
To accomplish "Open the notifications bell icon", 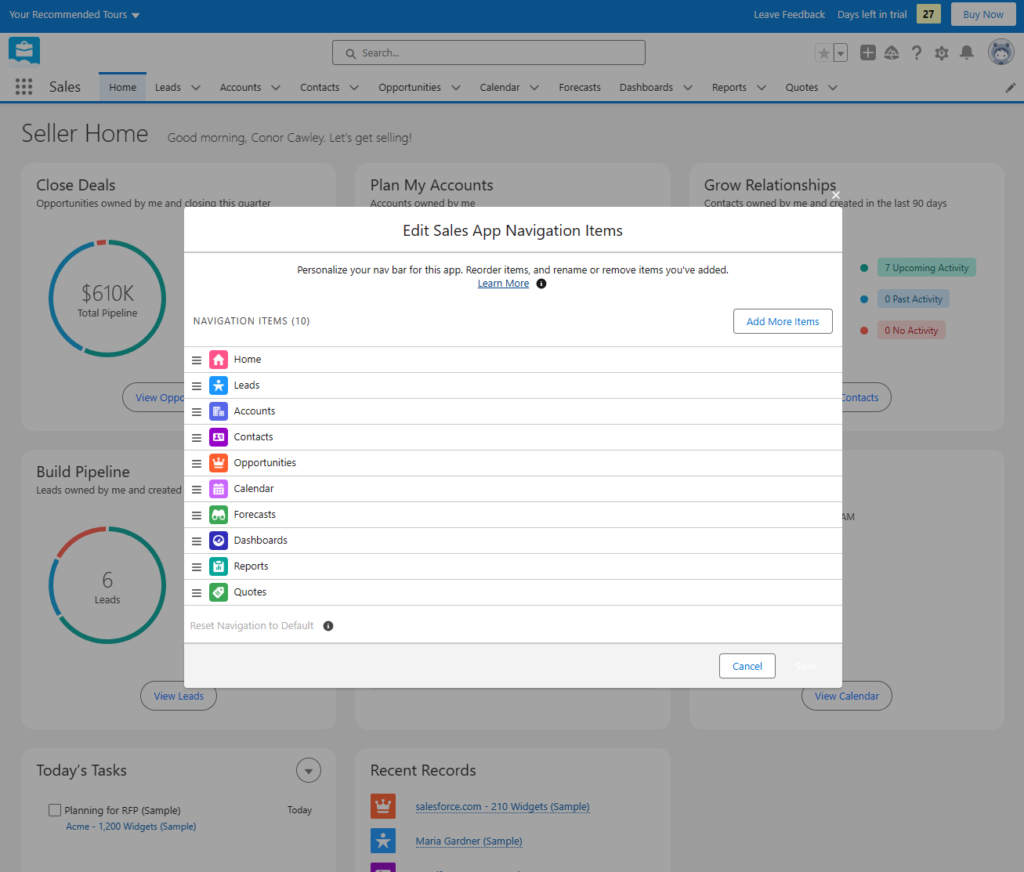I will click(x=966, y=53).
